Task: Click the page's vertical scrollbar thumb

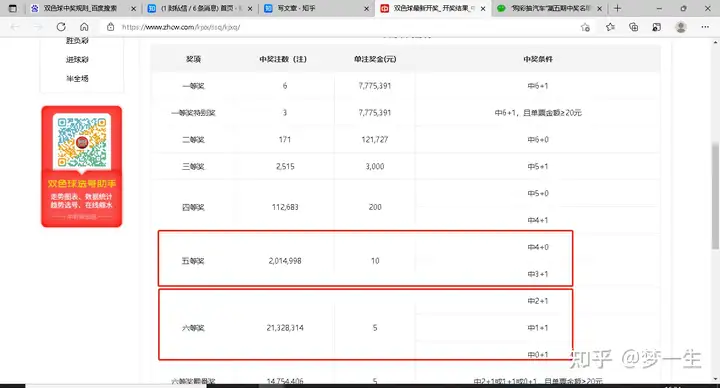Action: coord(715,196)
